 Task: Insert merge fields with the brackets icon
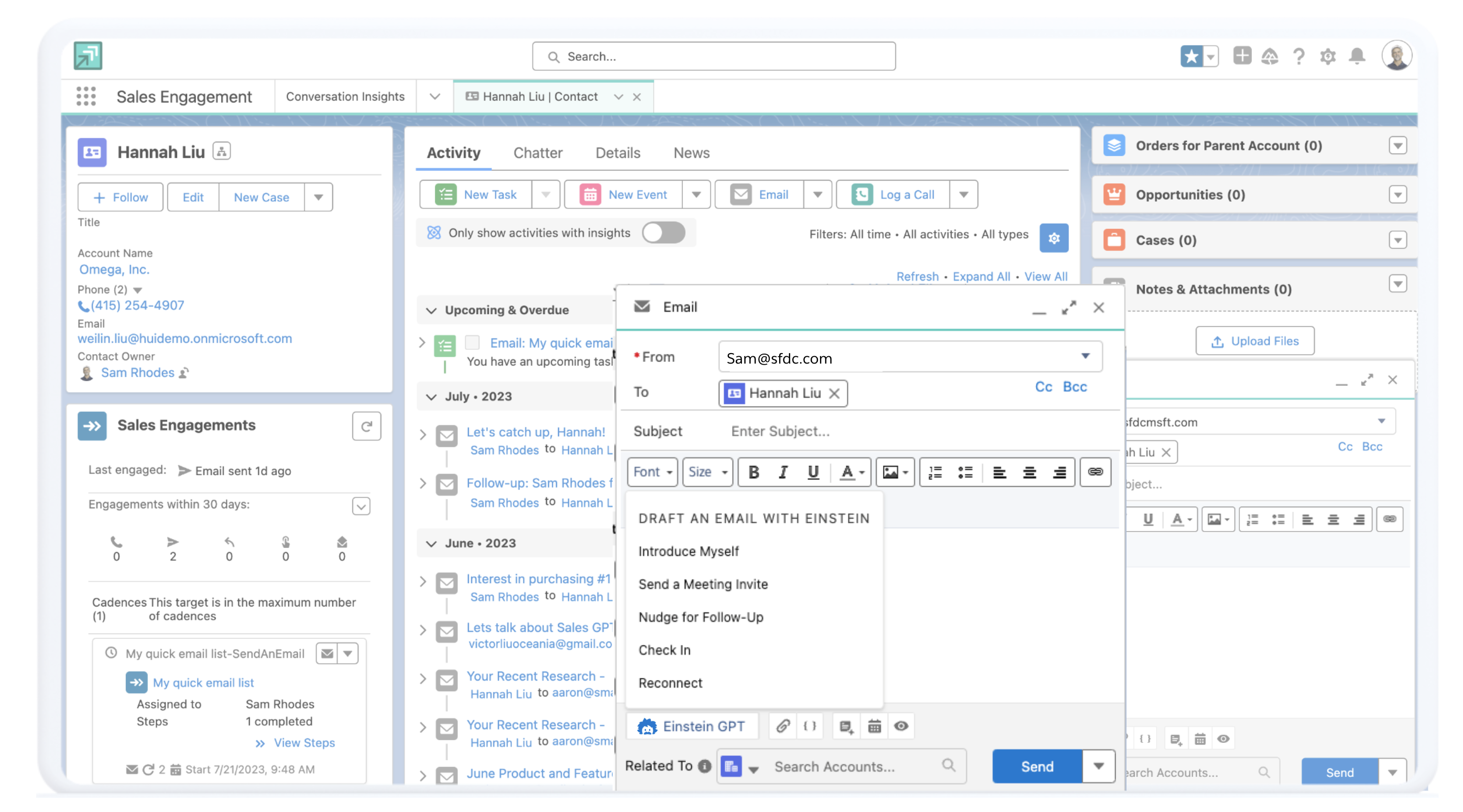(x=811, y=726)
